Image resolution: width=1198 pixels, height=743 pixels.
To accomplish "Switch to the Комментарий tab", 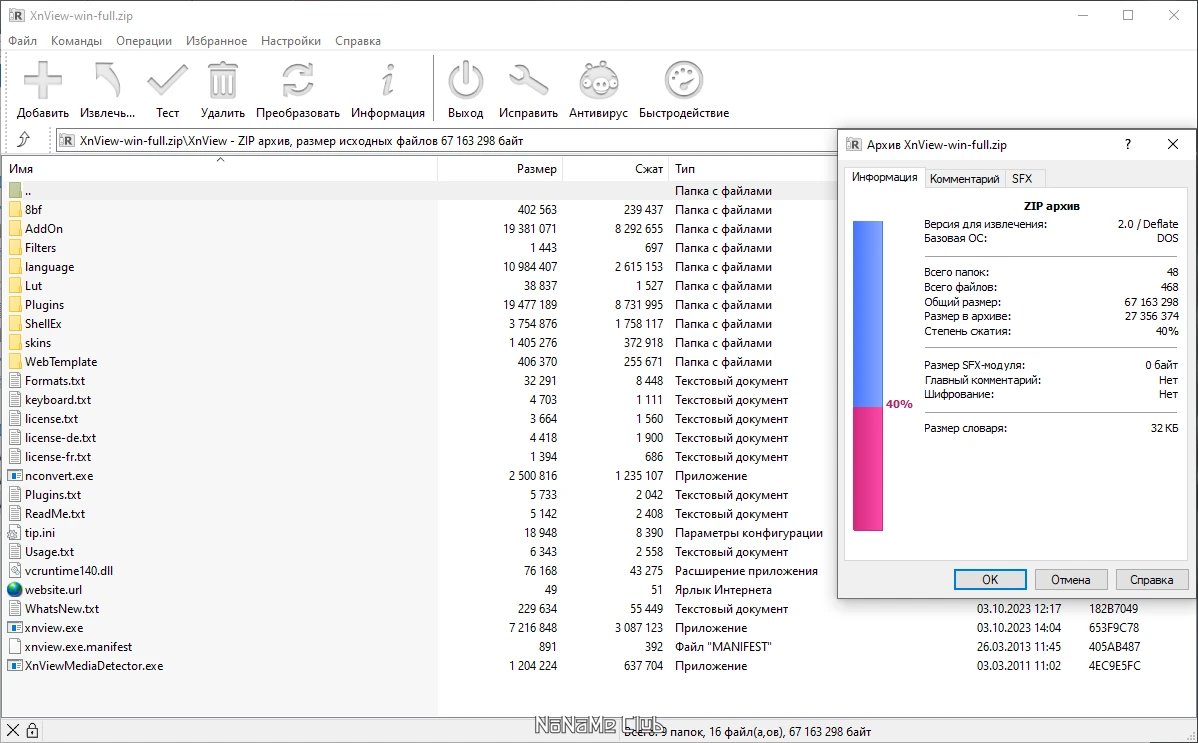I will point(964,178).
